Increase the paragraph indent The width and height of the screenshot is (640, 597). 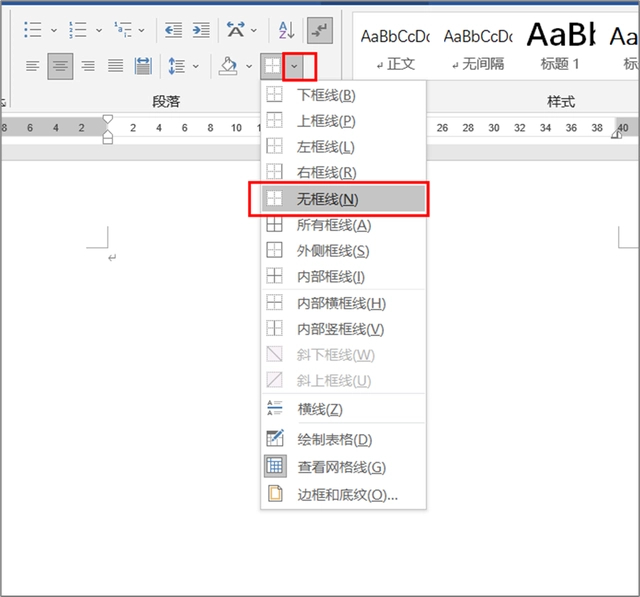[201, 30]
